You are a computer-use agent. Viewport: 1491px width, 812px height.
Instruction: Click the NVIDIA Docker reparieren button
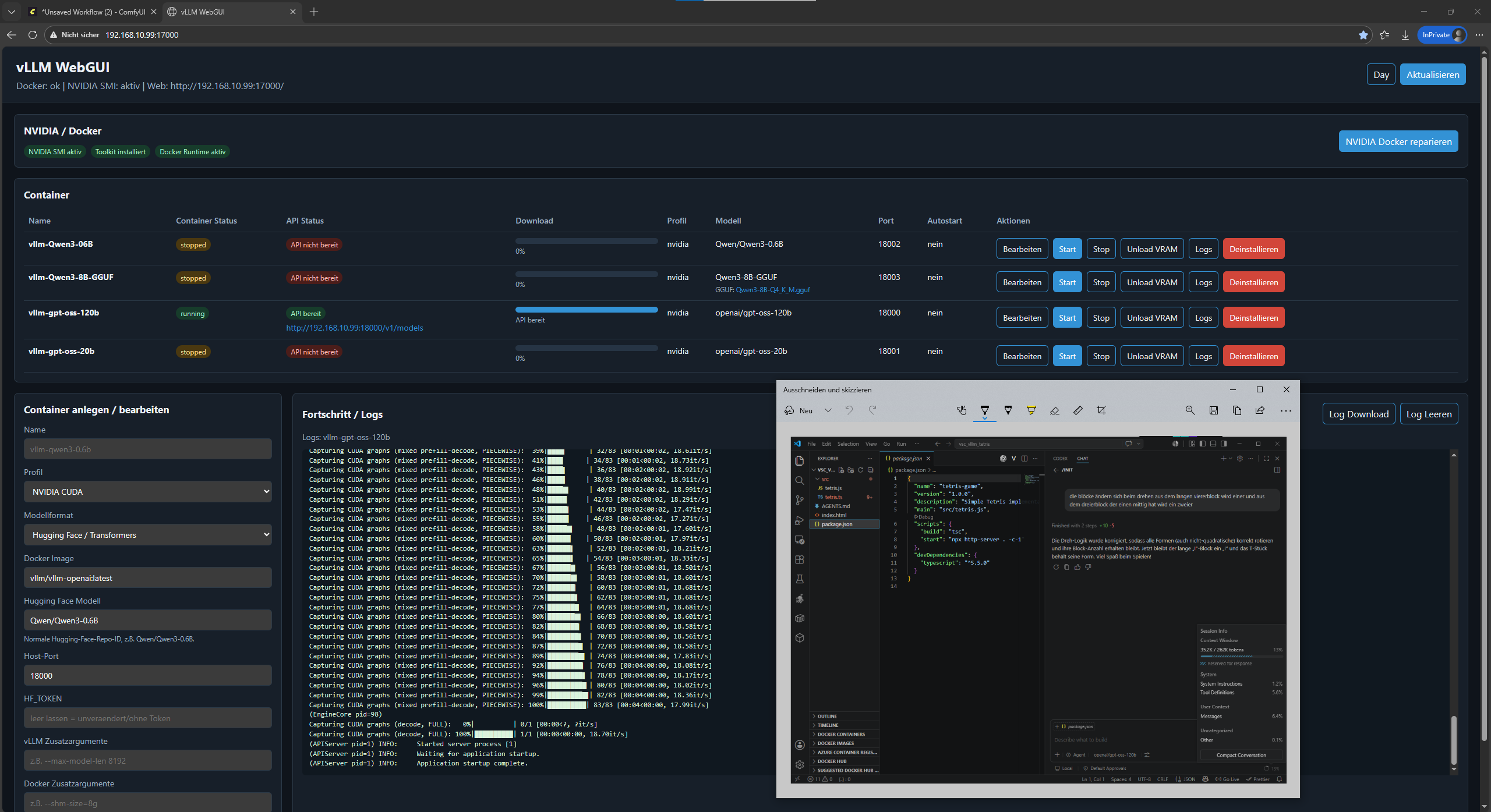tap(1398, 141)
